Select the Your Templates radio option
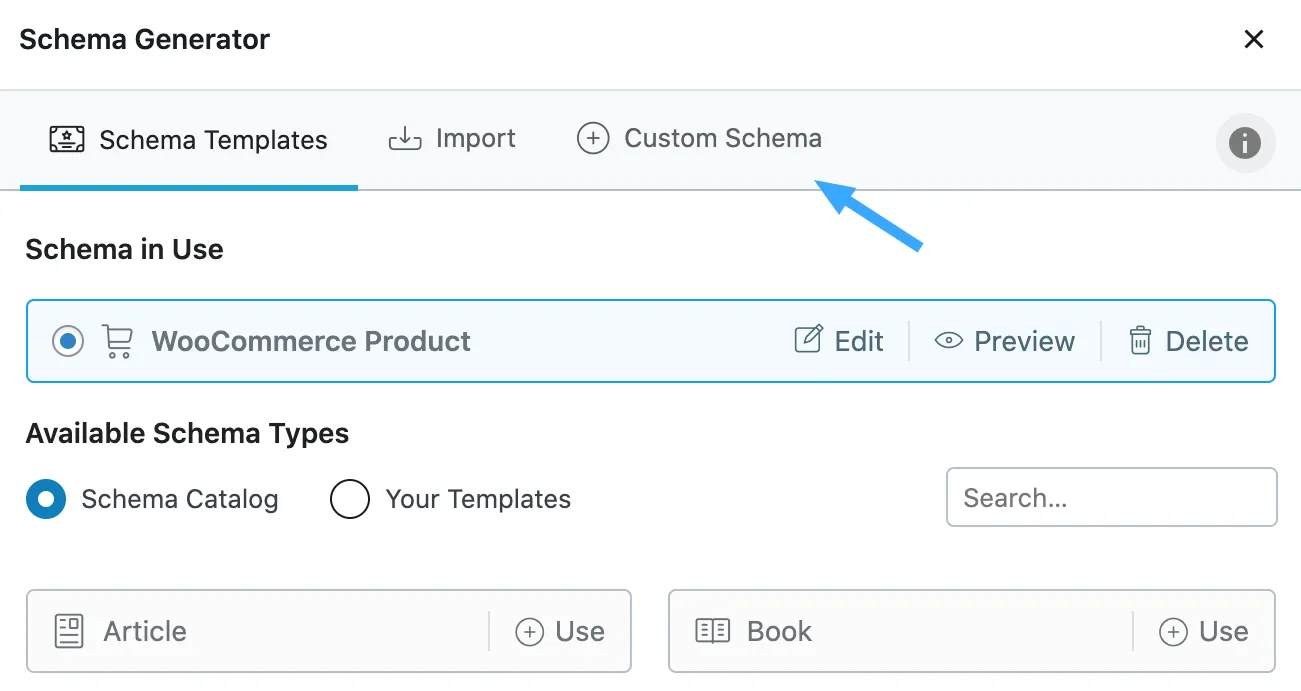This screenshot has height=691, width=1301. (350, 499)
